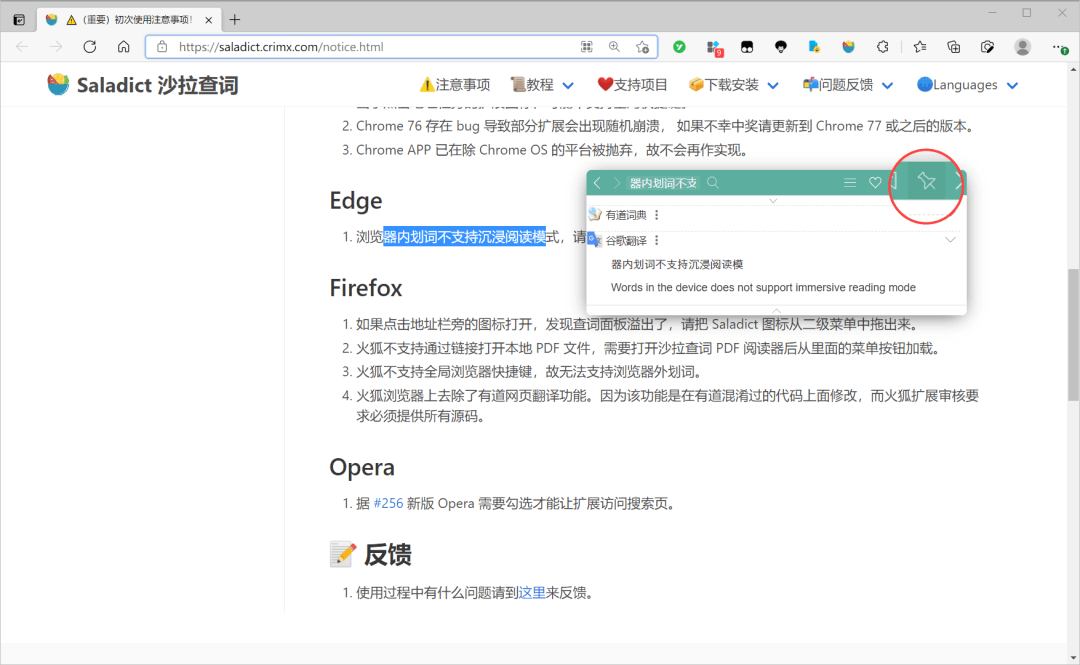Open the profile avatar menu
The height and width of the screenshot is (665, 1080).
coord(1022,47)
